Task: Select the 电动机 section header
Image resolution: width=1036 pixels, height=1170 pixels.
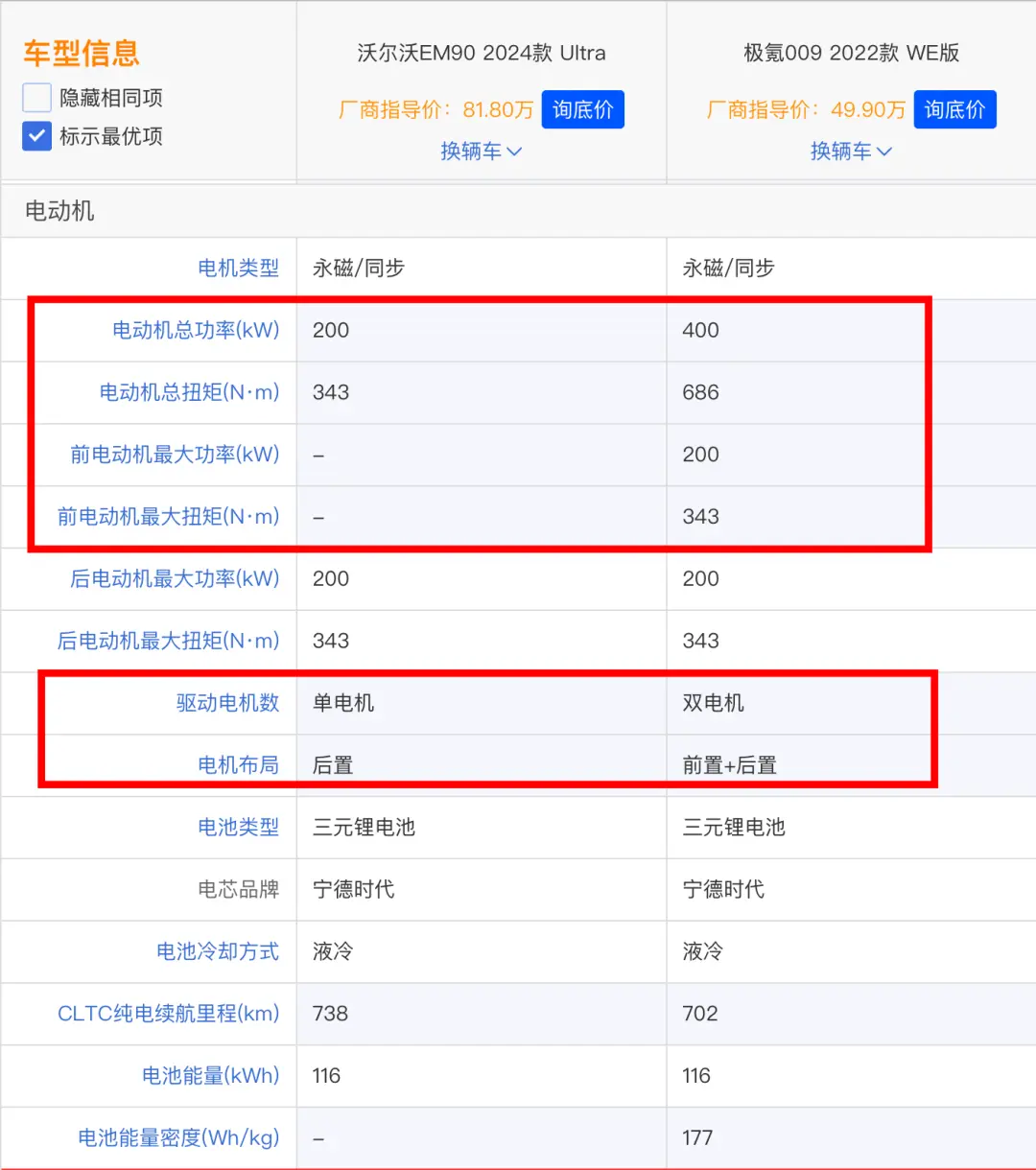Action: pos(59,211)
